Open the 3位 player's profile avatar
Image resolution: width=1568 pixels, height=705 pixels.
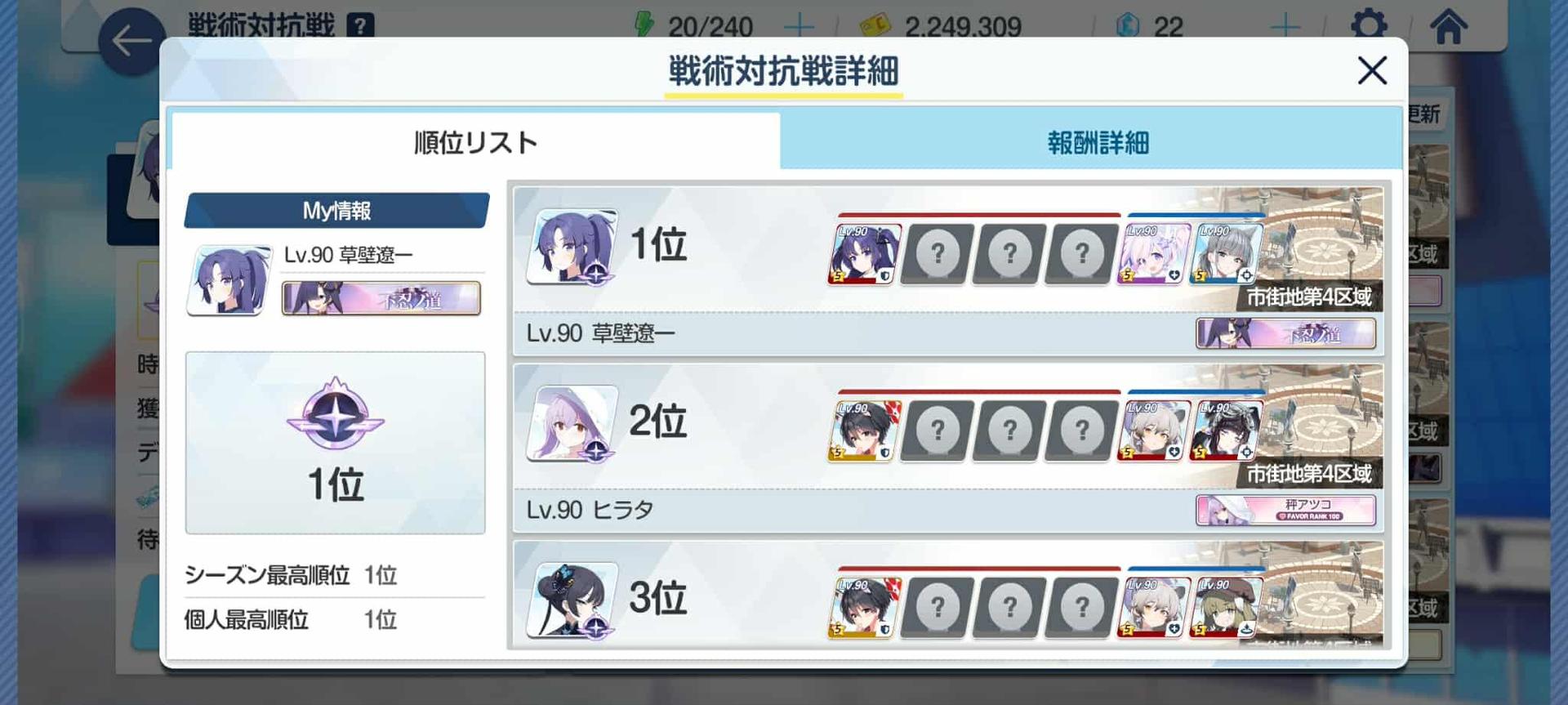click(572, 600)
